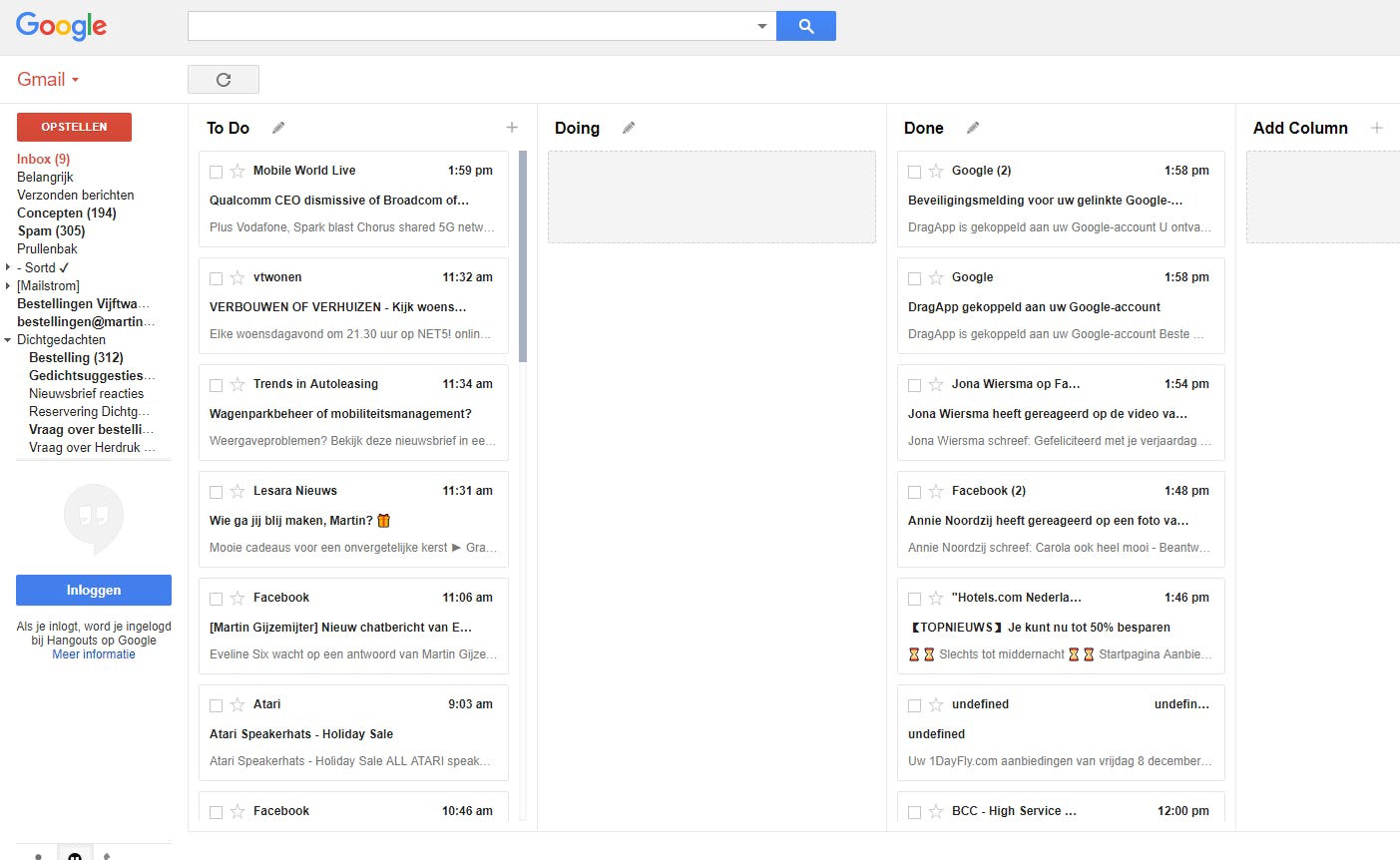Viewport: 1400px width, 860px height.
Task: Rename Done column via pencil icon
Action: [x=973, y=128]
